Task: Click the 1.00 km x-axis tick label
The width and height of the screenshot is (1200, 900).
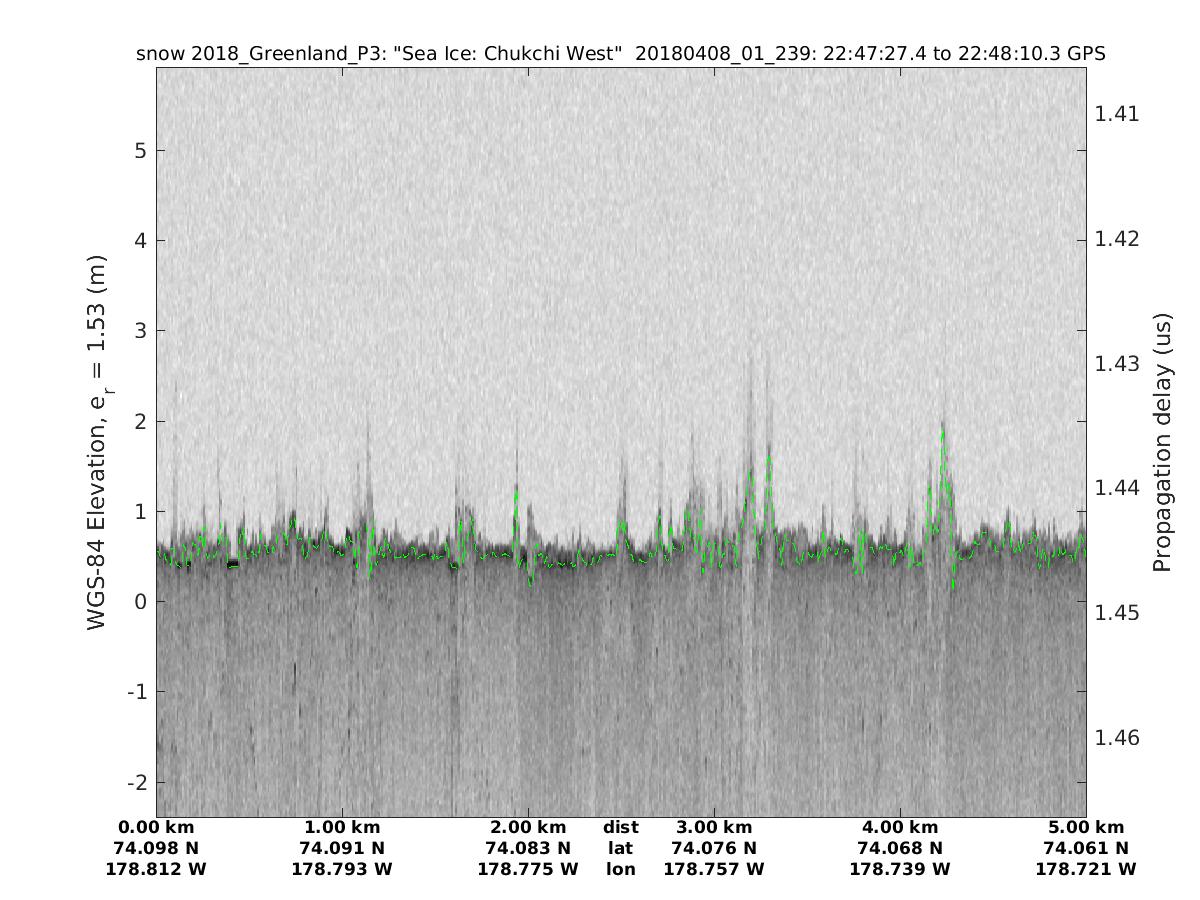Action: pyautogui.click(x=342, y=827)
